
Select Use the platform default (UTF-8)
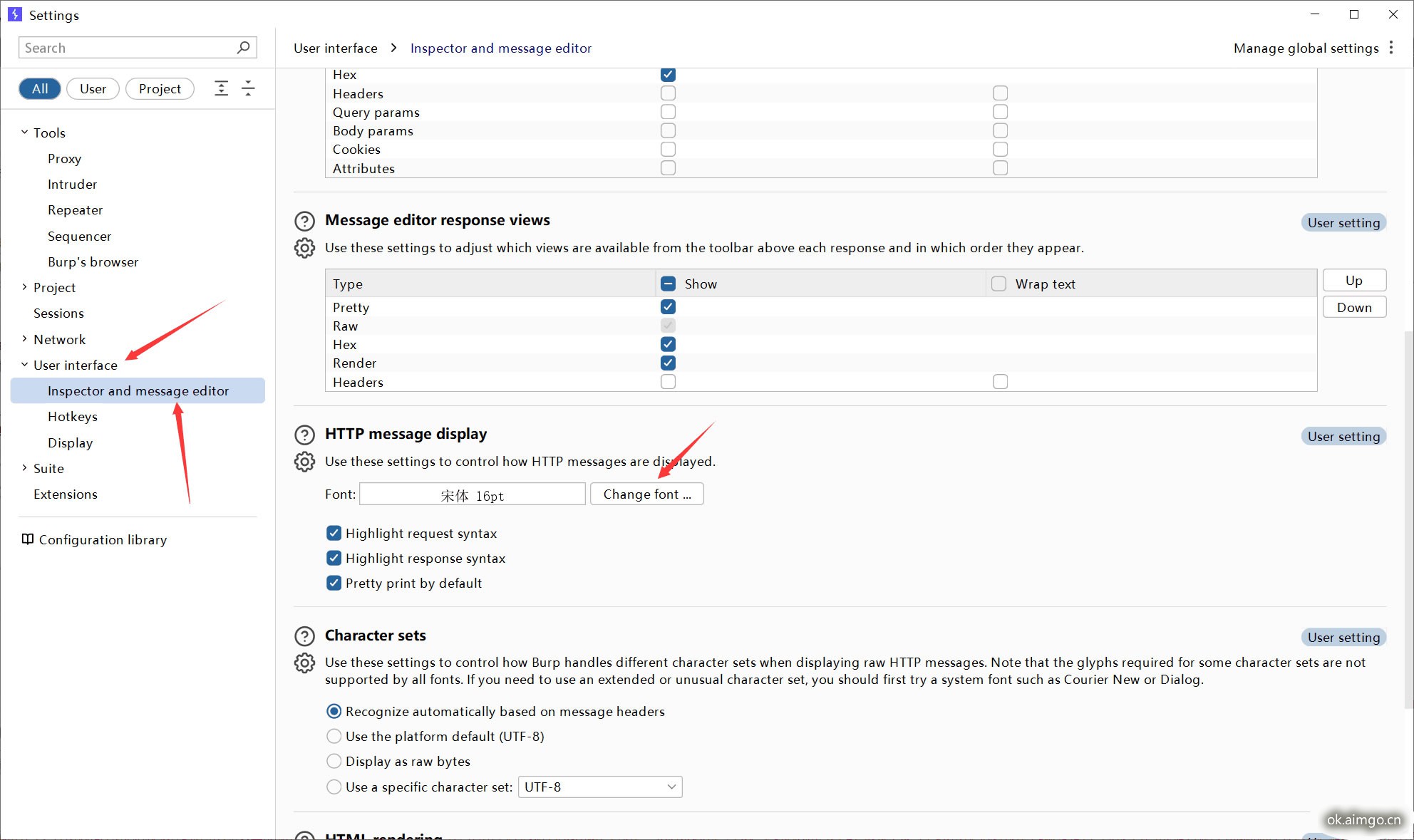(x=334, y=736)
